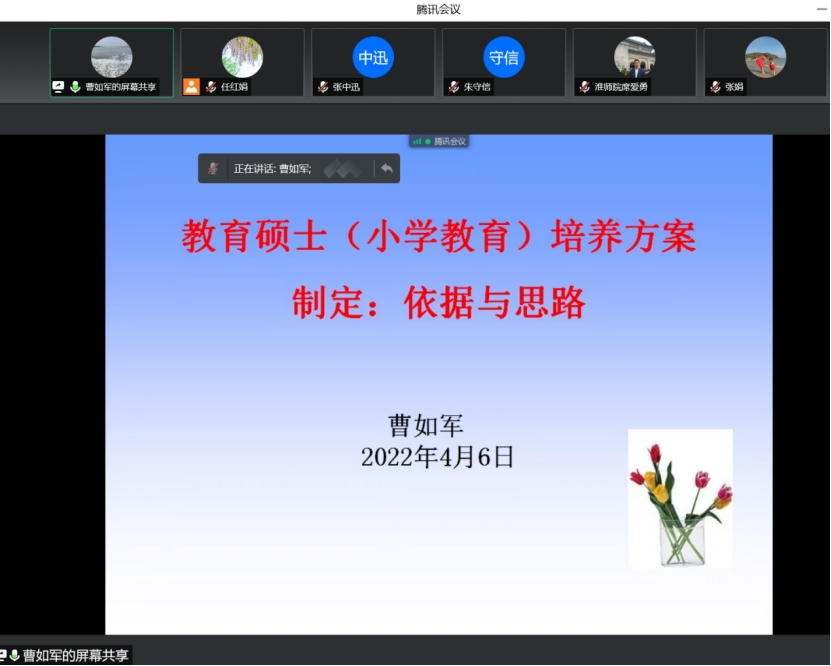Click 任红娟's muted microphone icon
Screen dimensions: 831x666
[x=211, y=87]
